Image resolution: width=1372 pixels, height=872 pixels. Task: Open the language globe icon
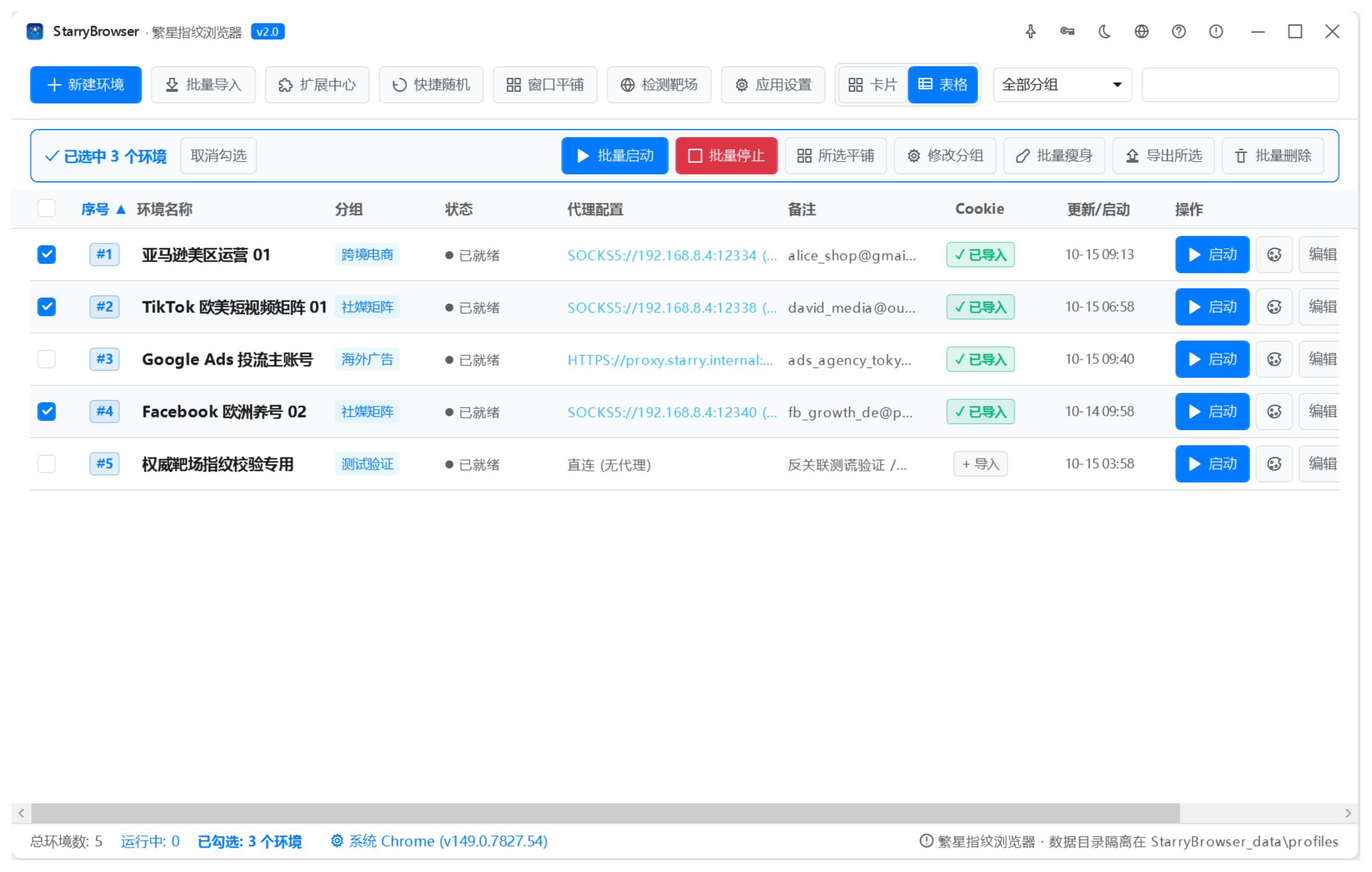1142,31
